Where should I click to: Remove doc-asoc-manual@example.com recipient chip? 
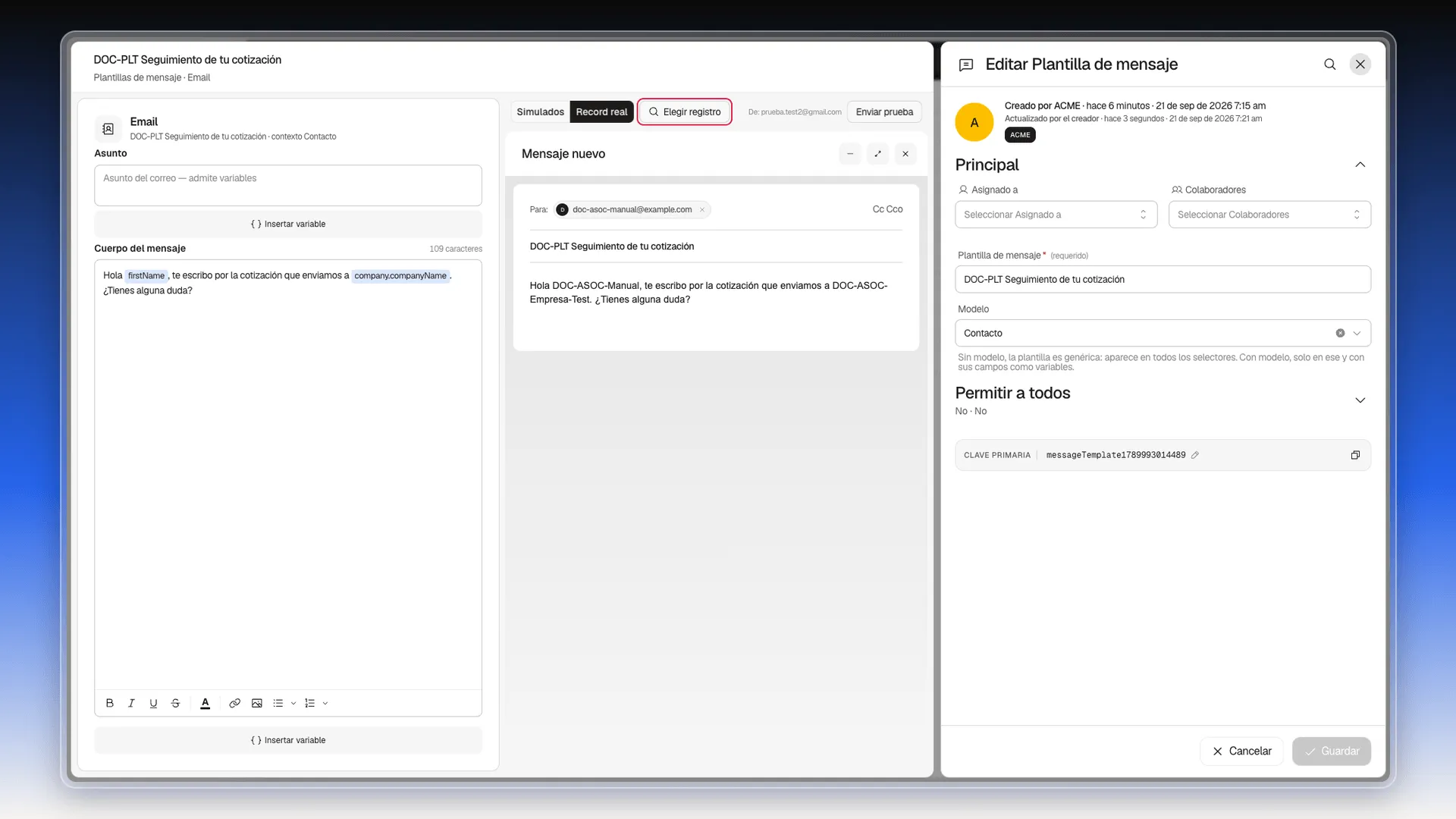702,210
